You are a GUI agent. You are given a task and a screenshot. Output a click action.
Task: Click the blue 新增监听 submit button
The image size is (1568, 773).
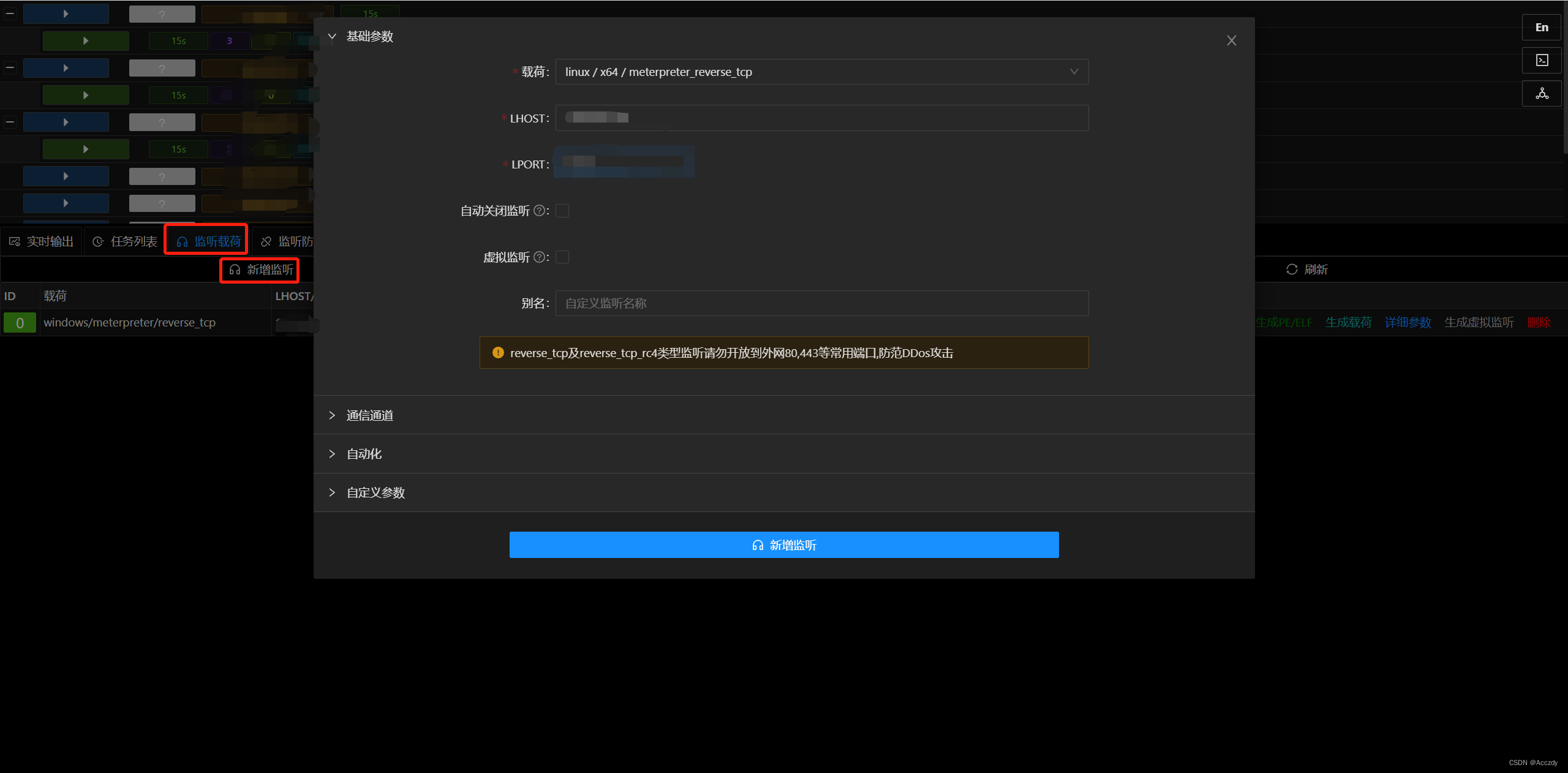pyautogui.click(x=784, y=545)
